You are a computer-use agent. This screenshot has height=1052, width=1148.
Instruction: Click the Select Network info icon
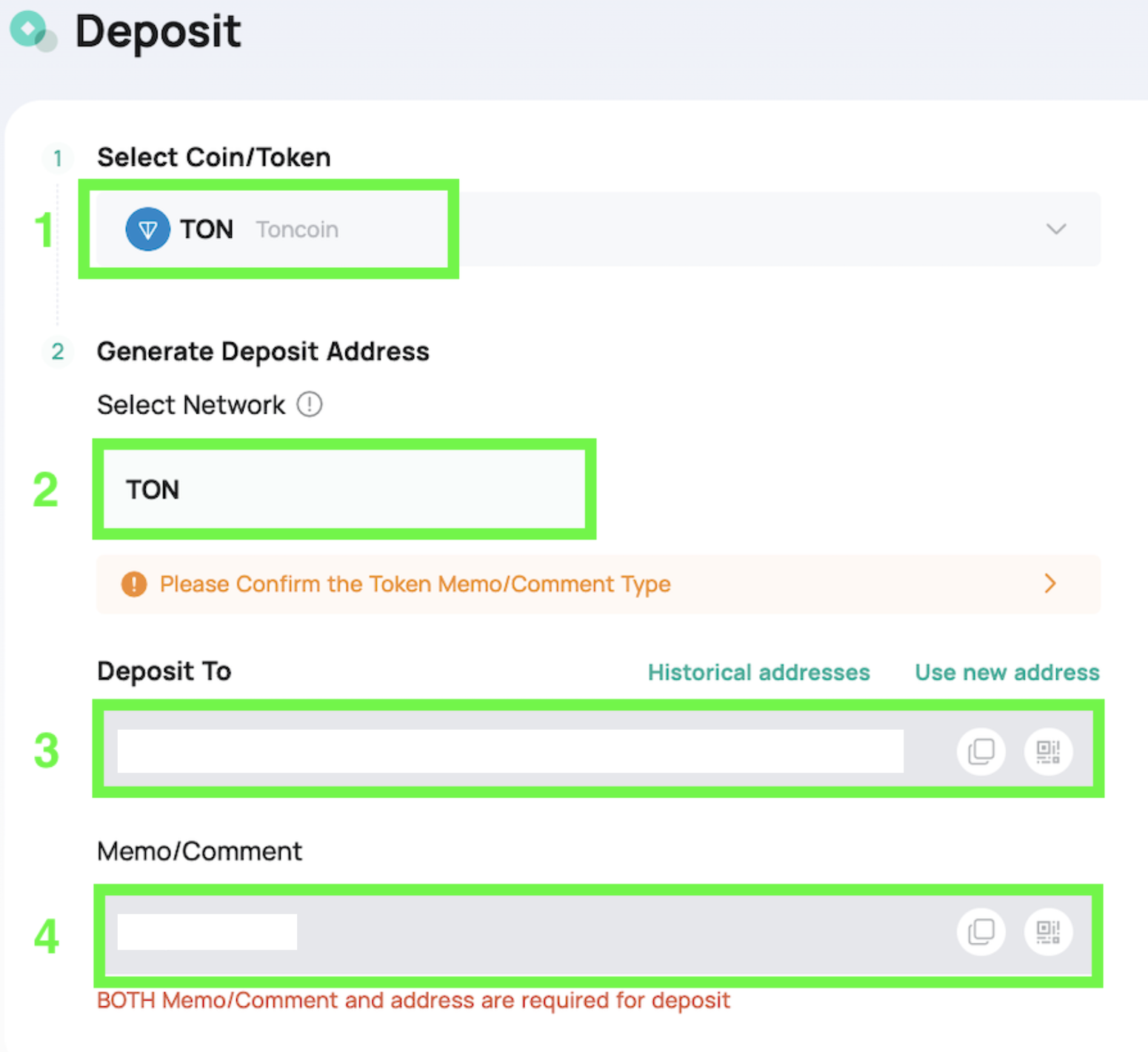coord(310,405)
